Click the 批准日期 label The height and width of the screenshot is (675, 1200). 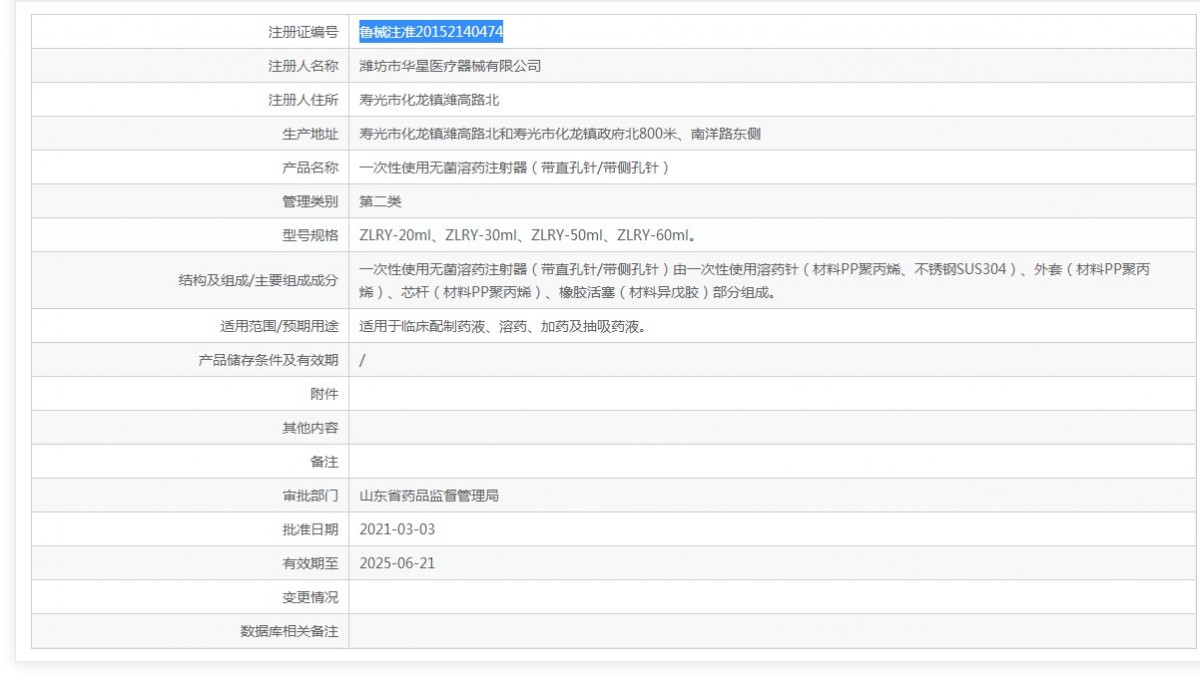(x=310, y=530)
